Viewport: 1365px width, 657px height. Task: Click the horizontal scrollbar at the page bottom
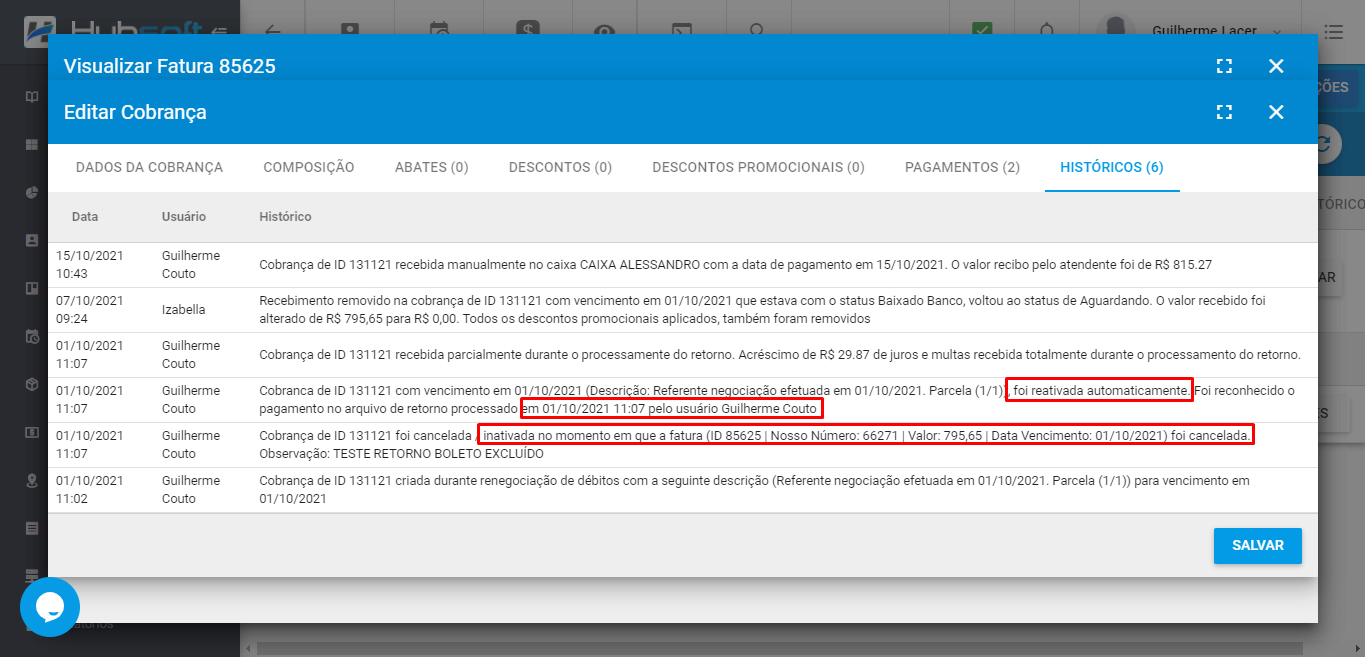tap(780, 649)
